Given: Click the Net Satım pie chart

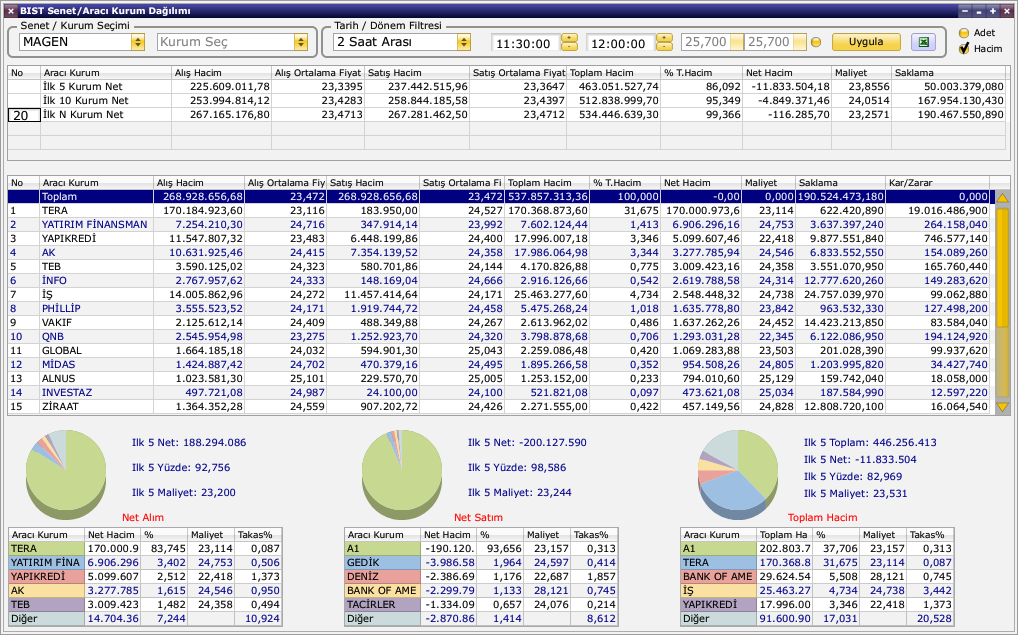Looking at the screenshot, I should tap(403, 468).
